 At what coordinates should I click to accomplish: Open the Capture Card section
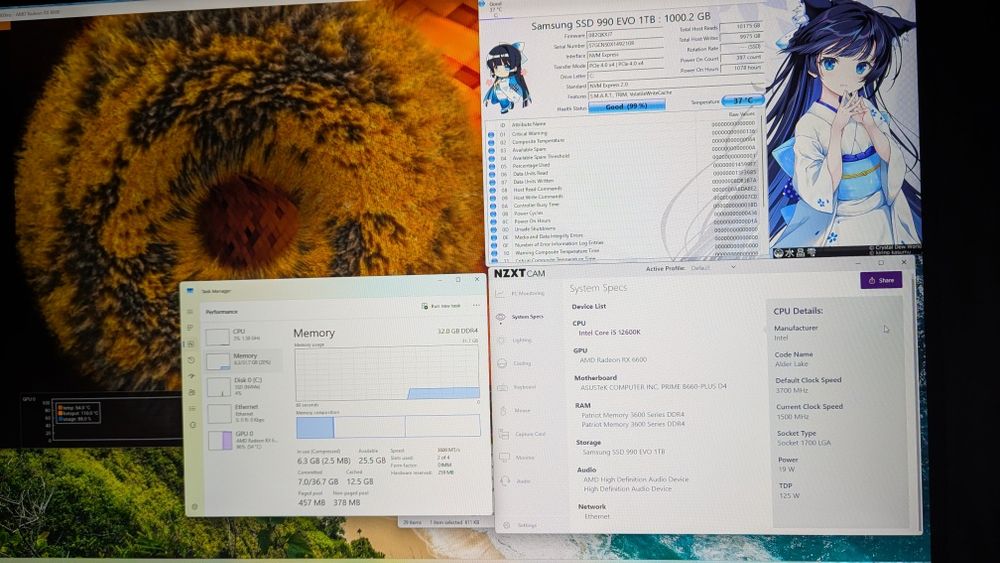(522, 434)
